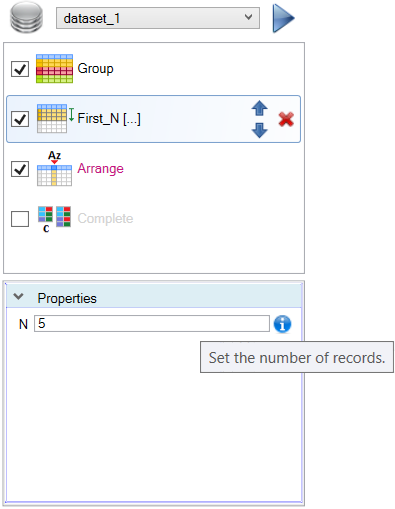Select the Group step label
This screenshot has height=509, width=395.
[95, 69]
